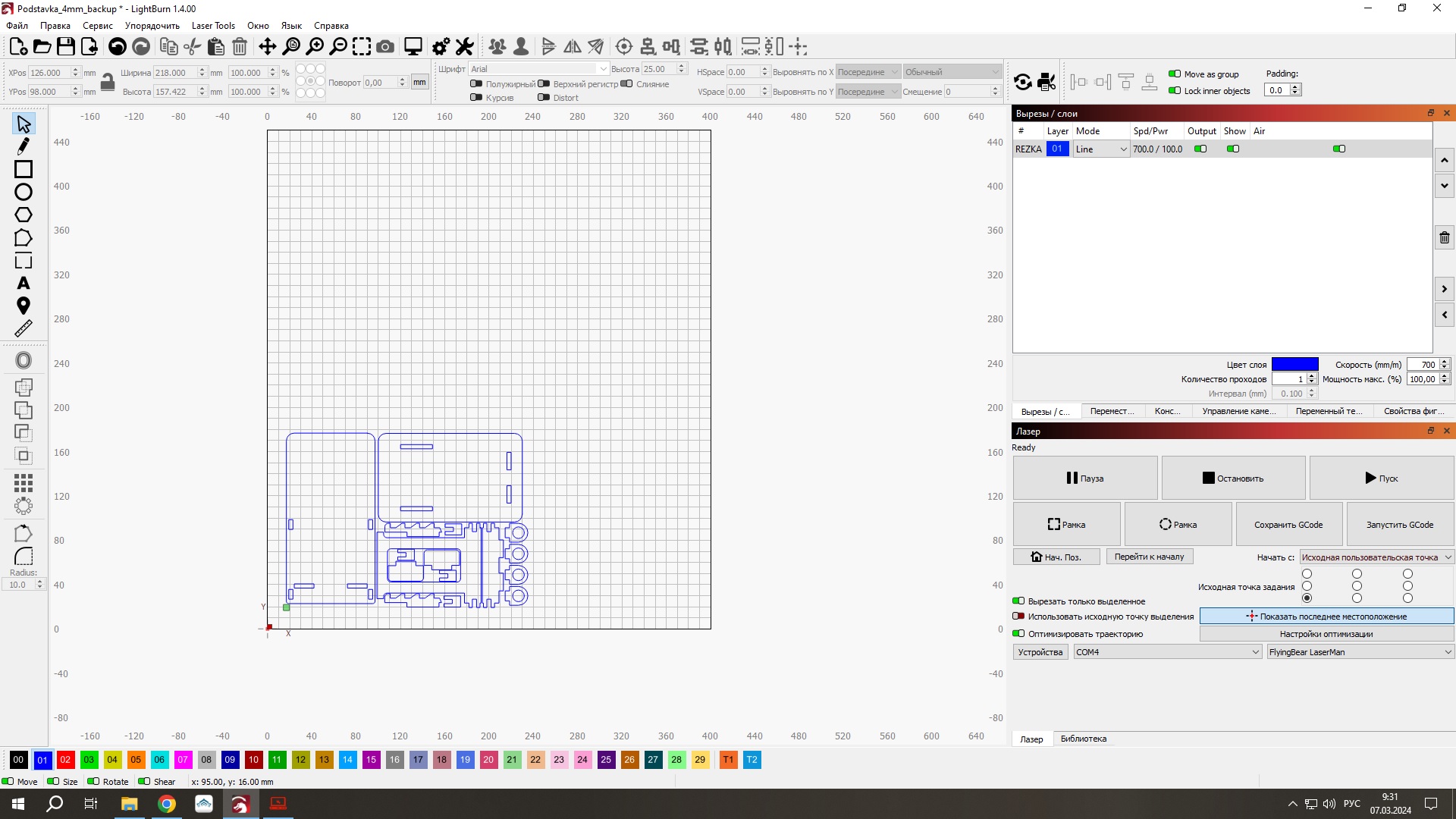Open Device Settings wrench-screwdriver icon
Image resolution: width=1456 pixels, height=819 pixels.
coord(464,47)
